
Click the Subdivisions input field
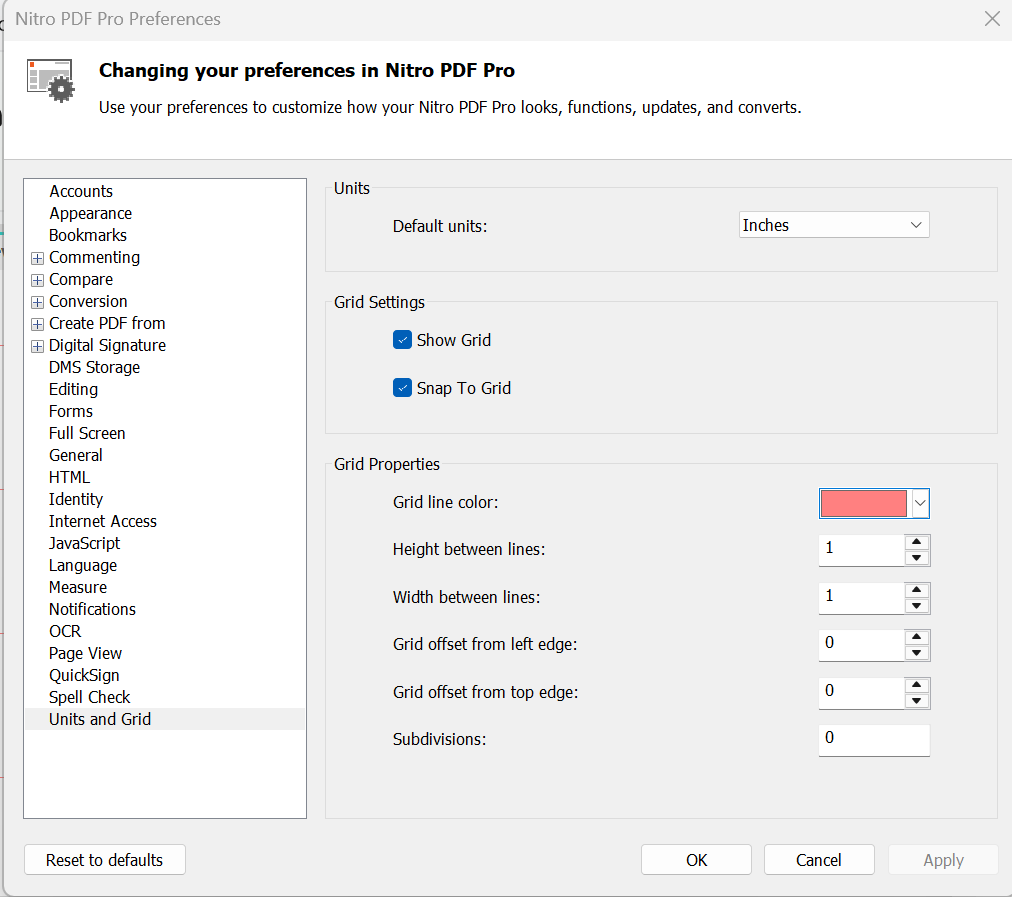[x=874, y=740]
